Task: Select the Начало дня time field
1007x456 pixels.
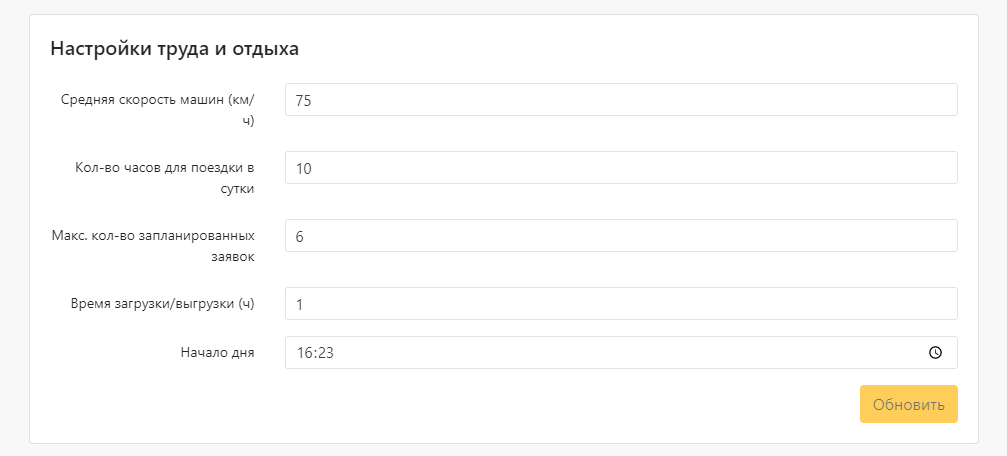Action: (x=621, y=353)
